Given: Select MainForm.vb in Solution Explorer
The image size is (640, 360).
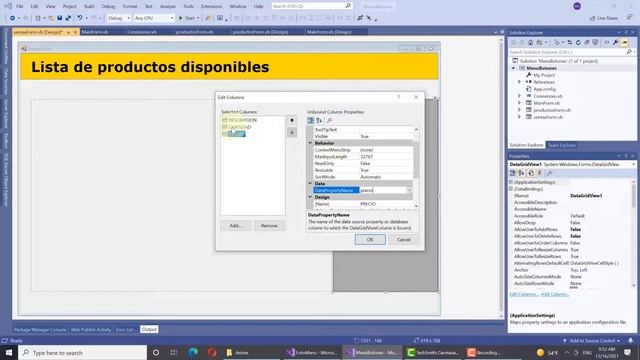Looking at the screenshot, I should (x=546, y=103).
